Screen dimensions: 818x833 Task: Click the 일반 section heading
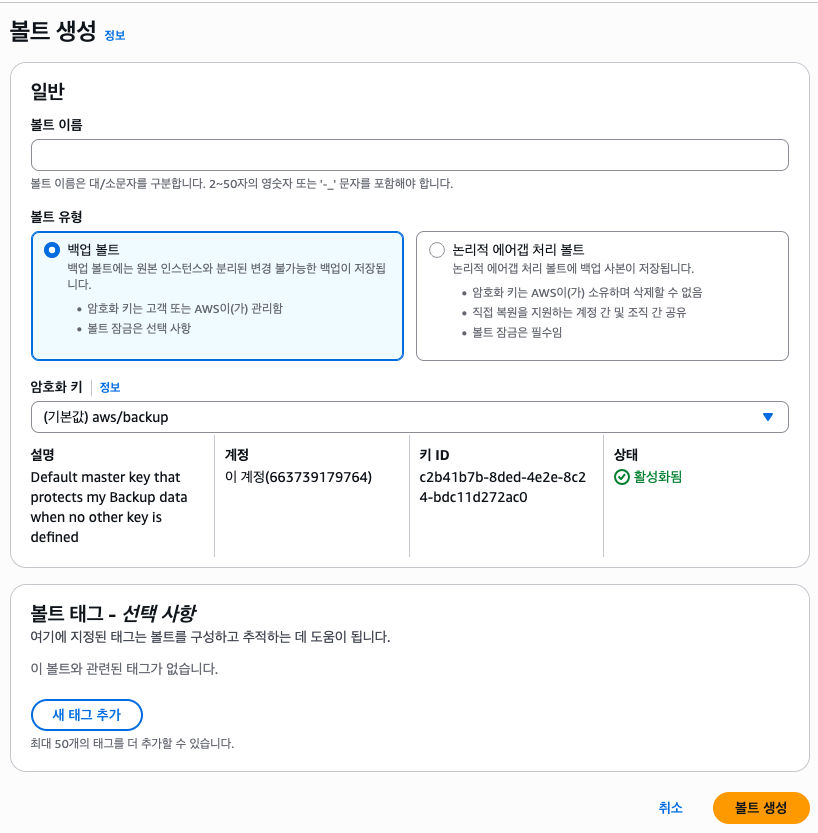pyautogui.click(x=48, y=91)
